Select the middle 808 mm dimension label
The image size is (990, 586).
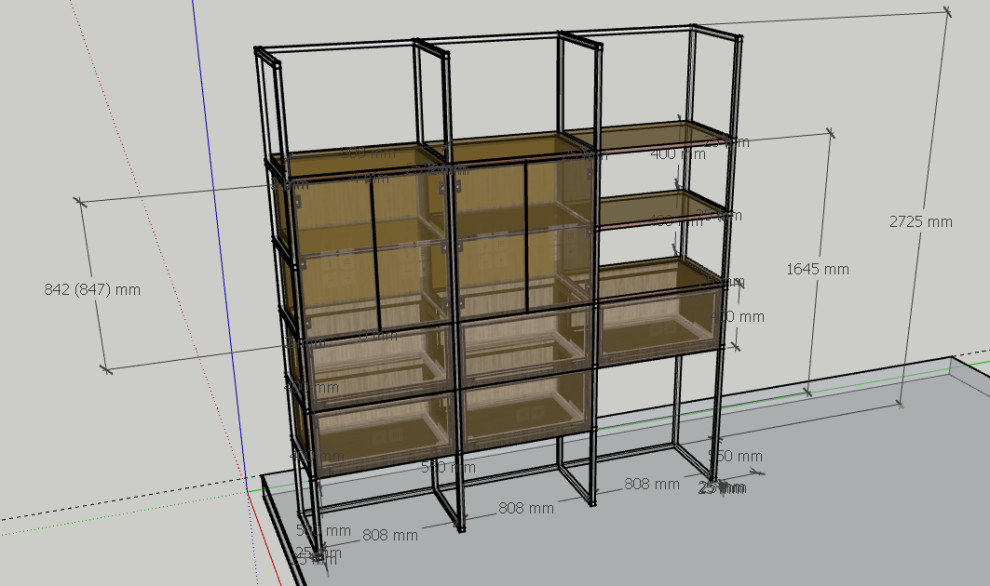coord(525,508)
